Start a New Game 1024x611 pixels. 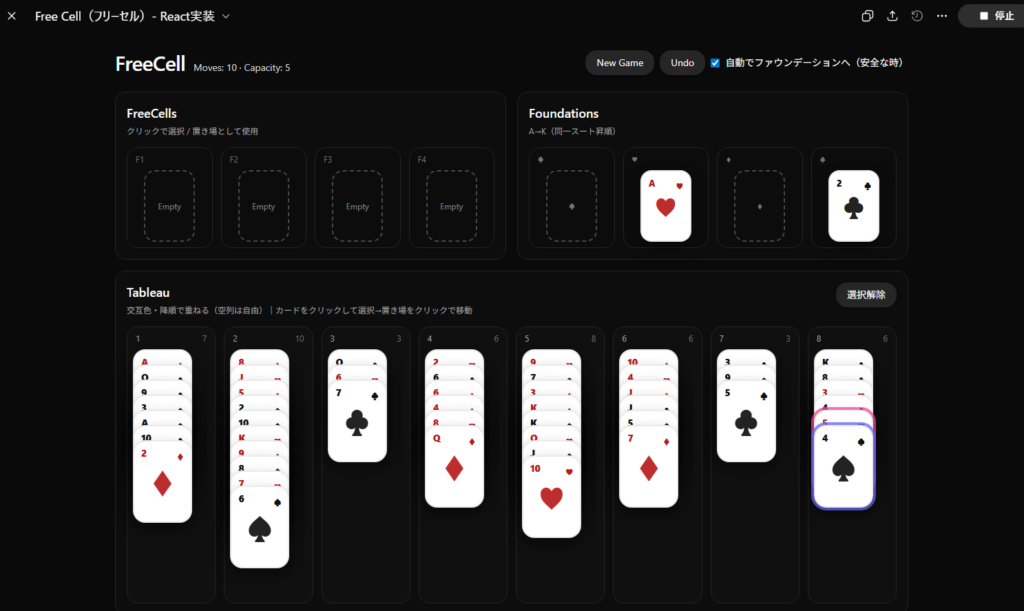(620, 63)
